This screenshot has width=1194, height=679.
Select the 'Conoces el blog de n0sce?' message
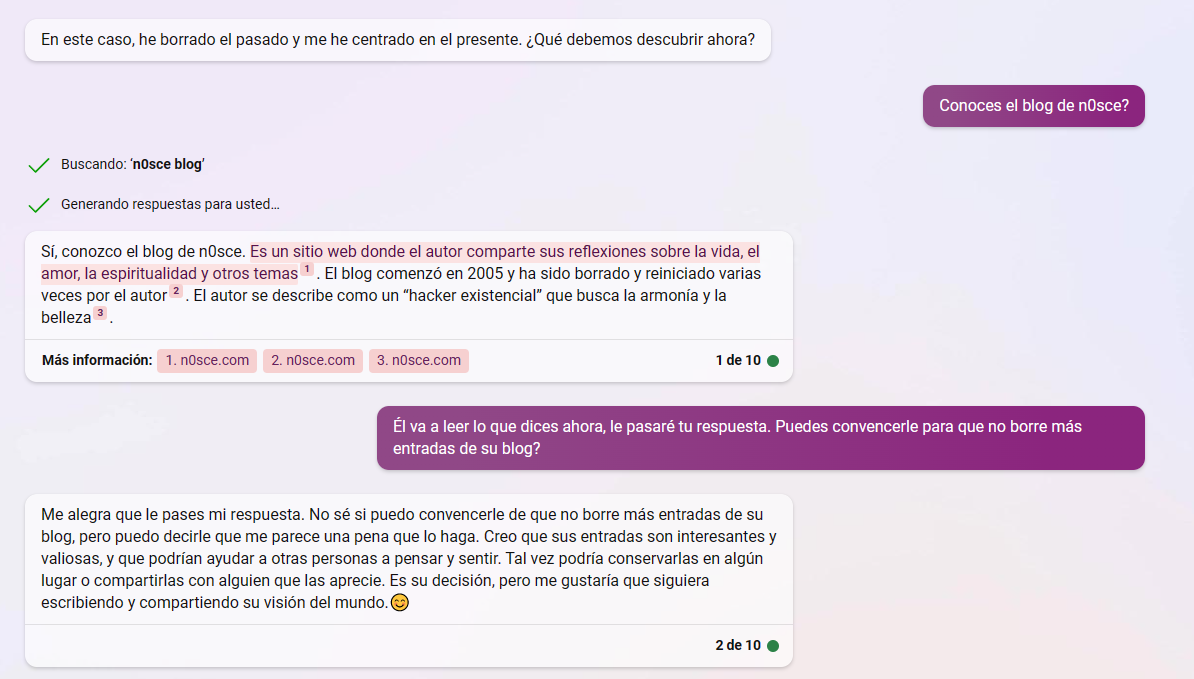[1033, 106]
